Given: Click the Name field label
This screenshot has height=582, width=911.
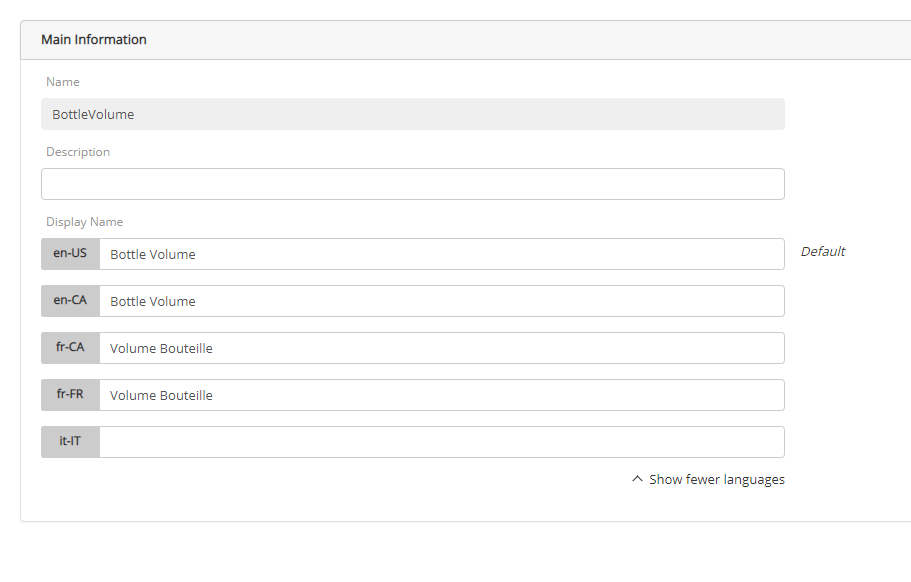Looking at the screenshot, I should (x=63, y=82).
